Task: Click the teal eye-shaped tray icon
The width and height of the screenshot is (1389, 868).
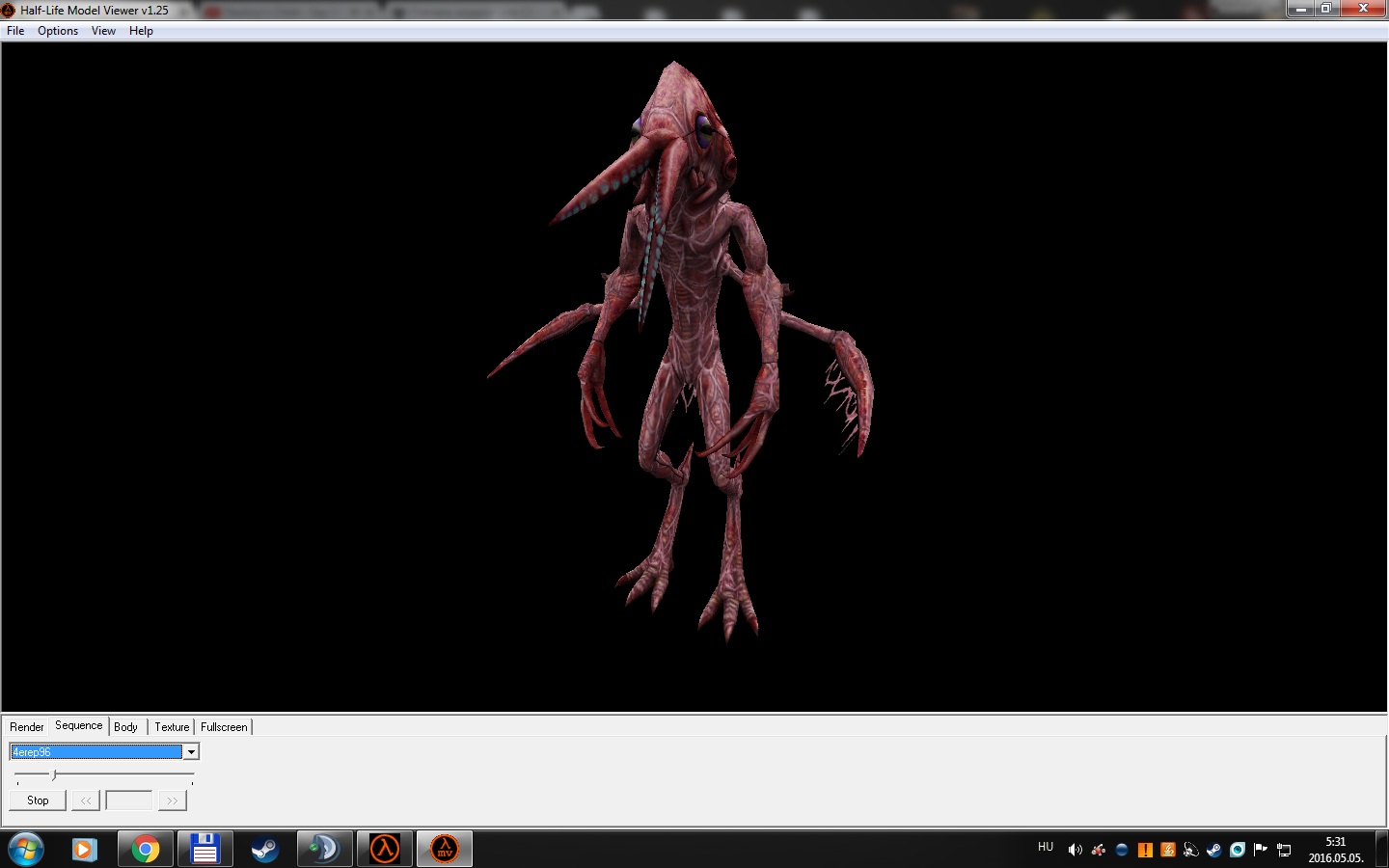Action: tap(1237, 850)
